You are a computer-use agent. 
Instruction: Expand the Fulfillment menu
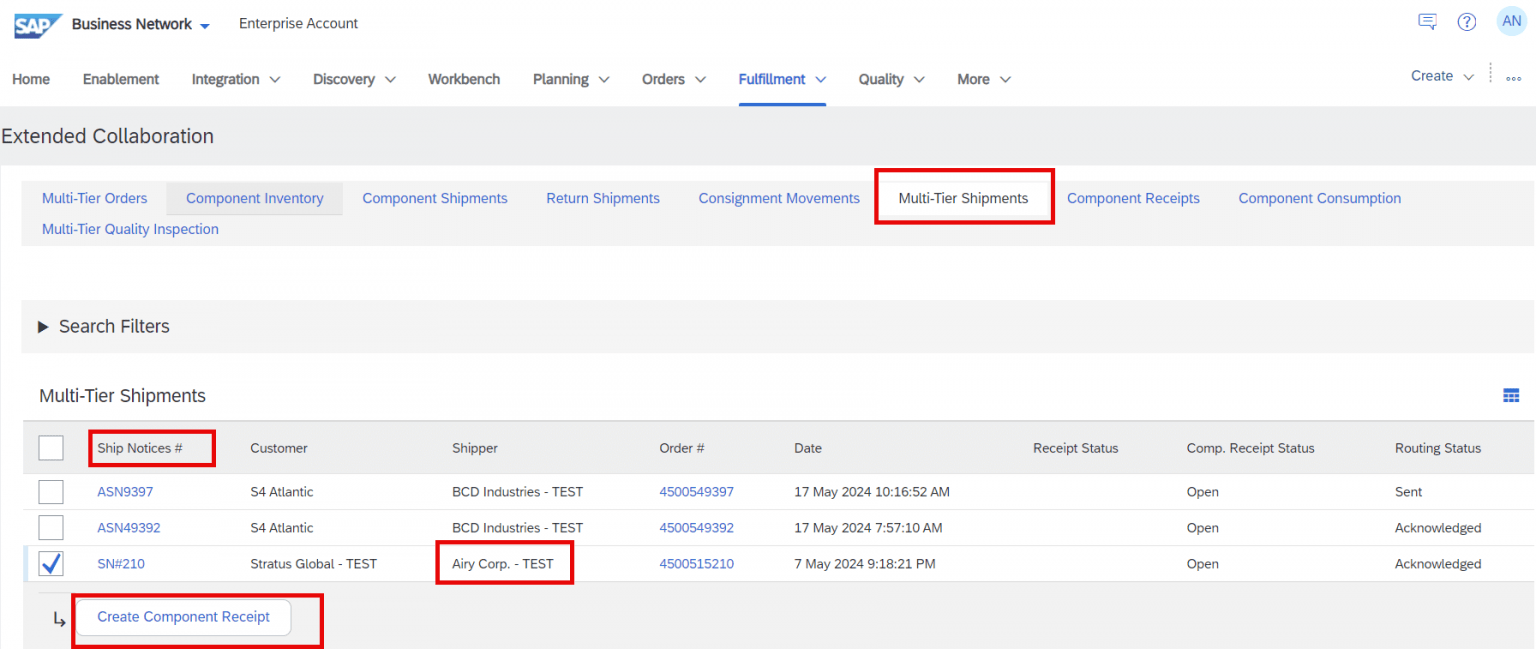click(x=782, y=79)
